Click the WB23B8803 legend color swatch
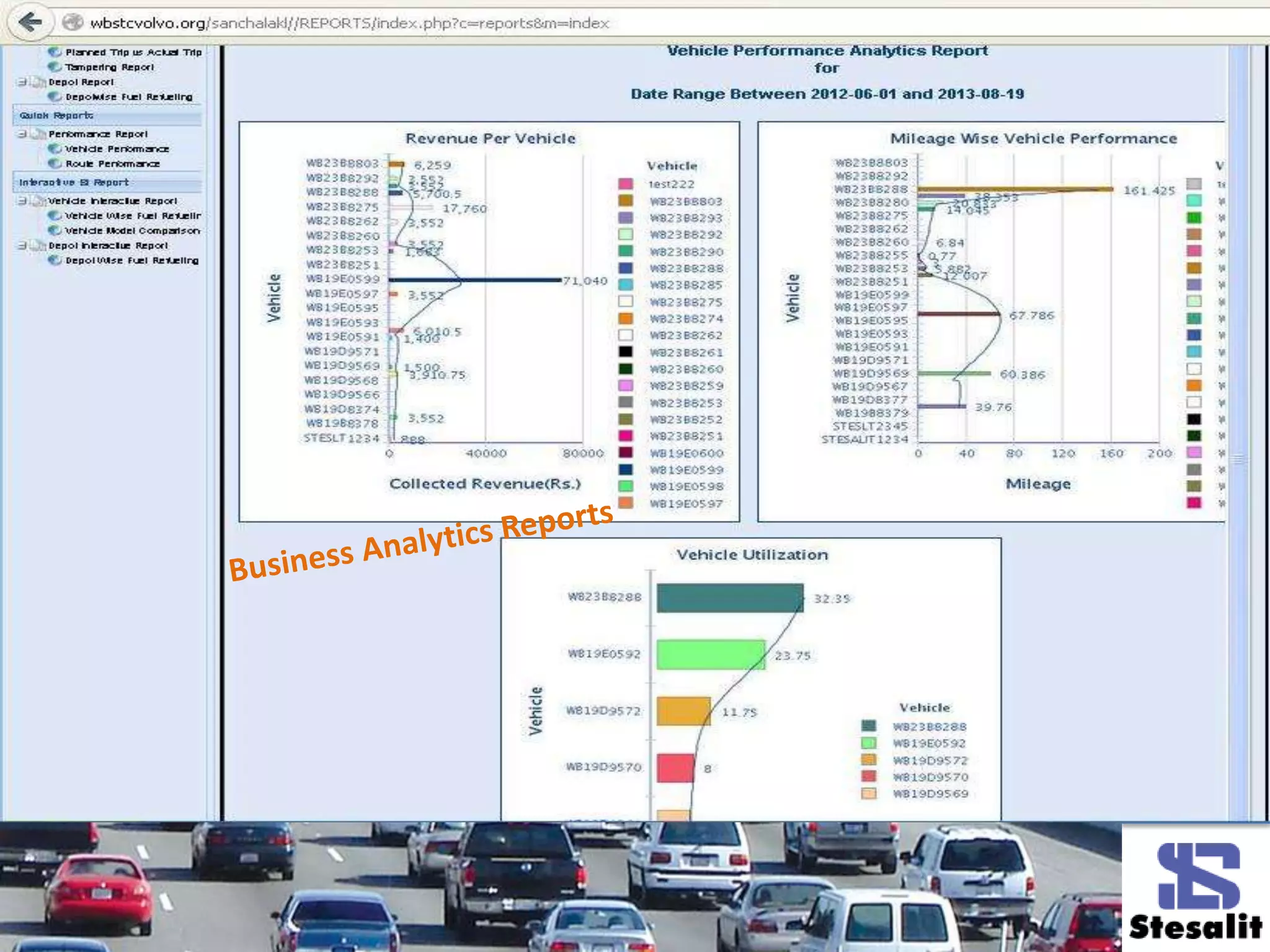This screenshot has width=1270, height=952. pos(626,201)
